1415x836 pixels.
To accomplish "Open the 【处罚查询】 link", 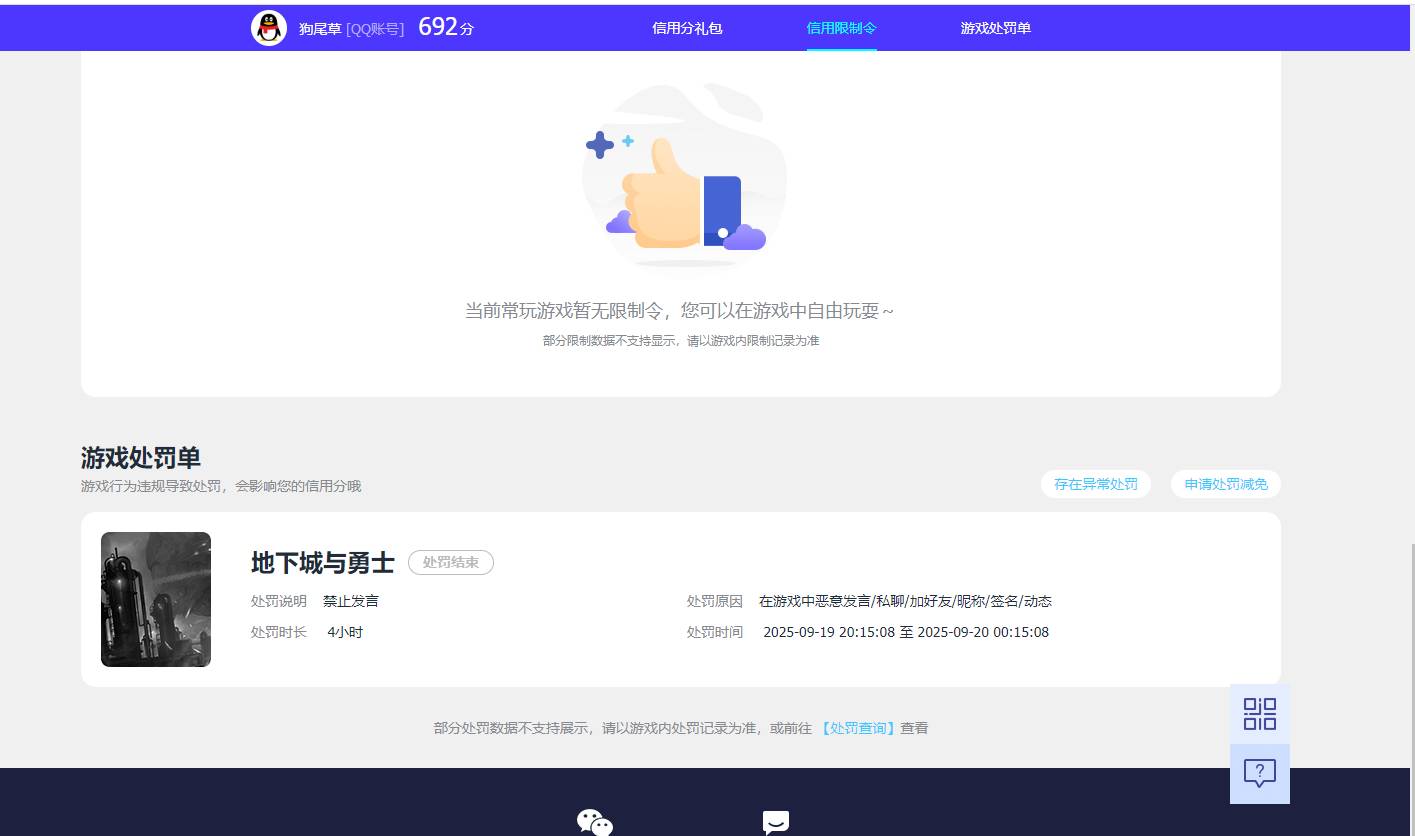I will (x=858, y=728).
